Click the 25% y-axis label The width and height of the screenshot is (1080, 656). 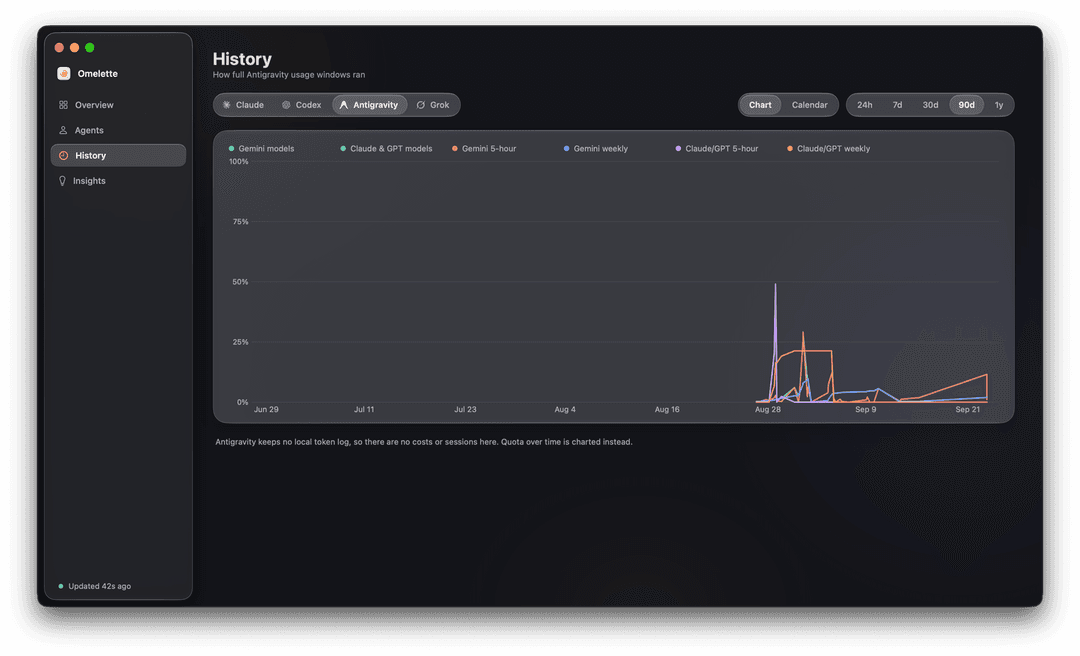point(240,342)
